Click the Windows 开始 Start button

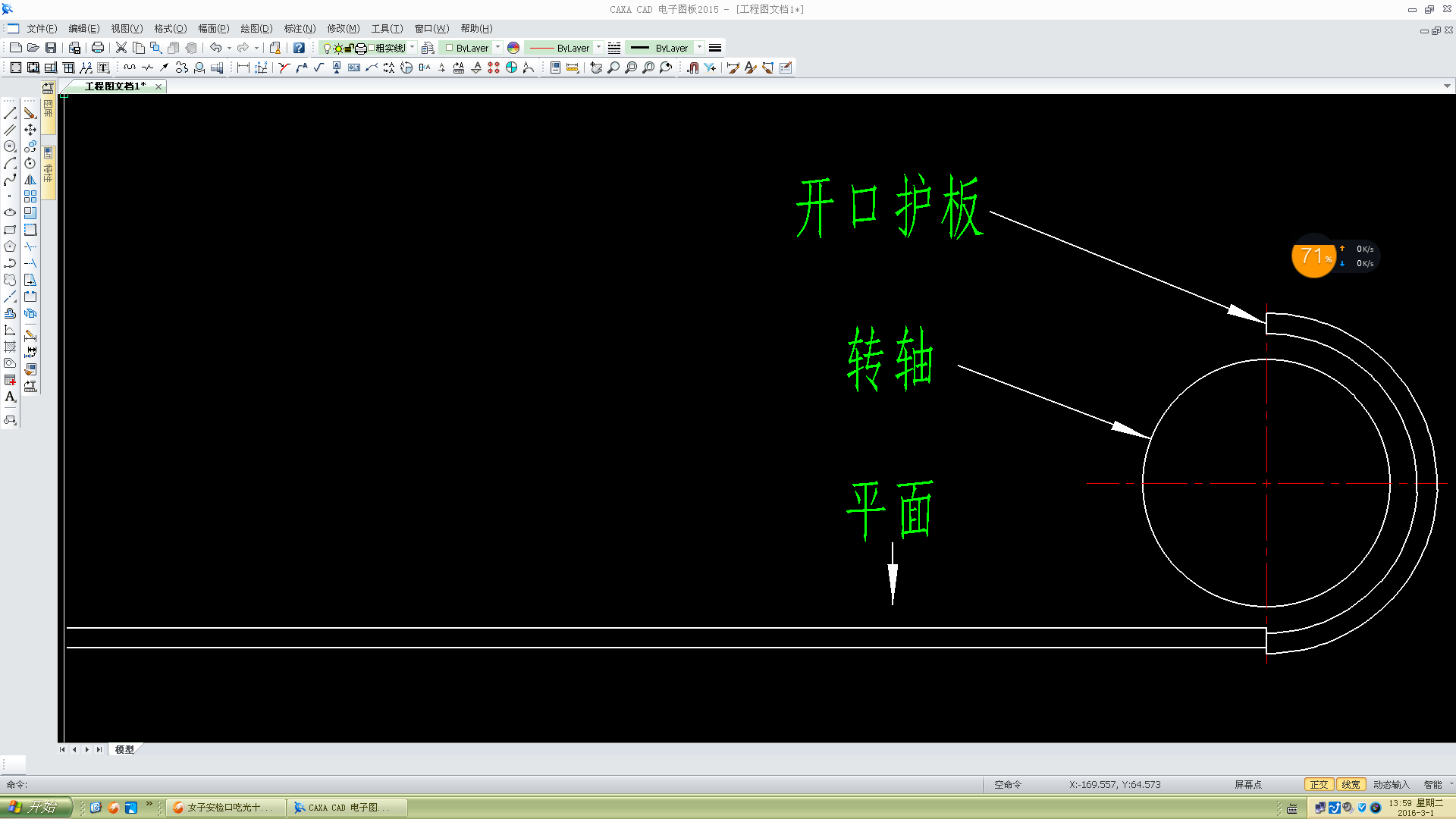click(36, 807)
